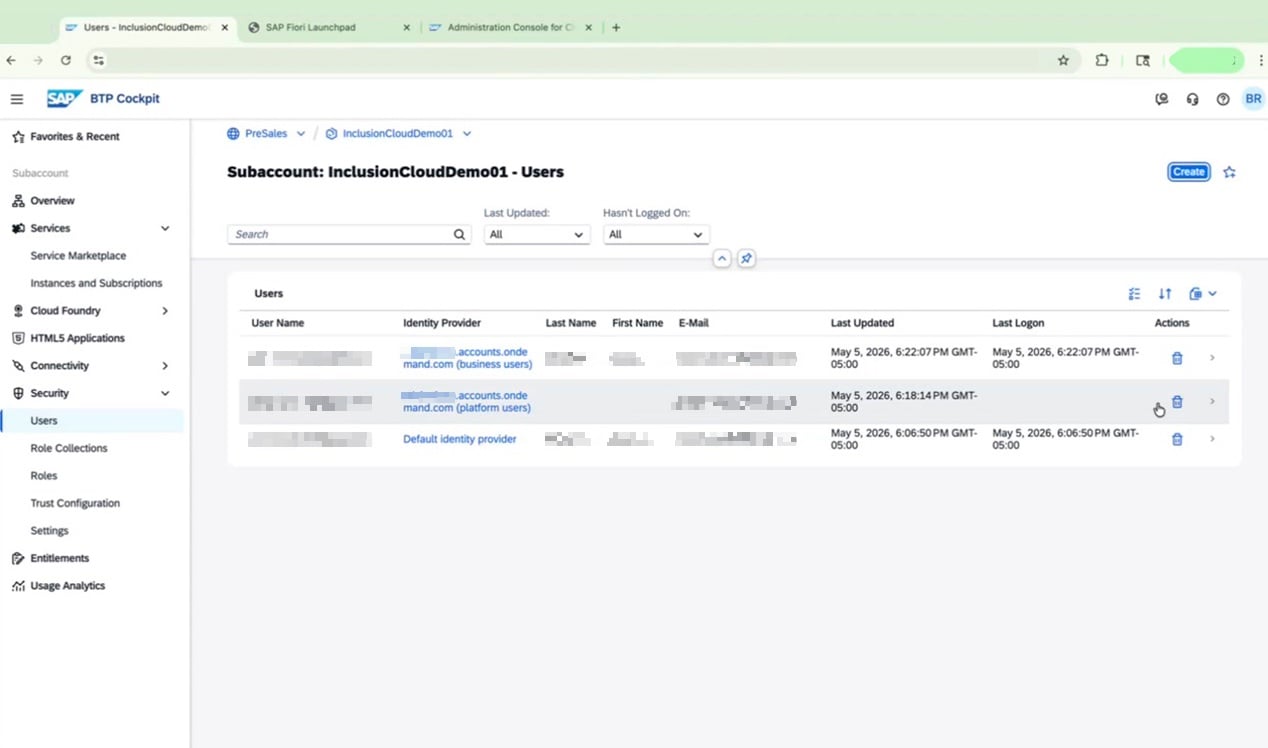The height and width of the screenshot is (748, 1268).
Task: Open the business users identity provider link
Action: click(467, 358)
